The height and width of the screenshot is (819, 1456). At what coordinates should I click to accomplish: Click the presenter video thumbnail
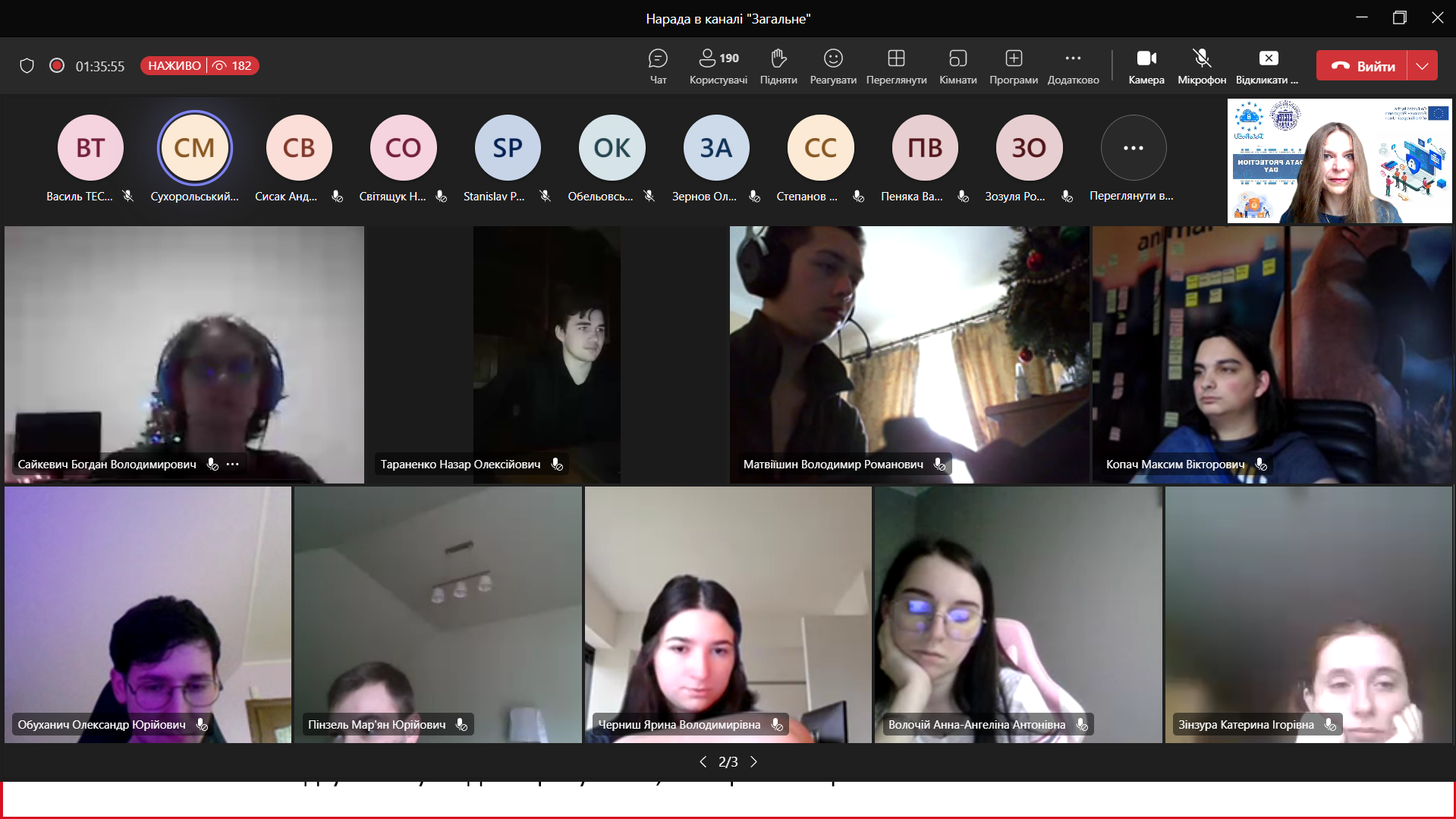click(x=1339, y=161)
